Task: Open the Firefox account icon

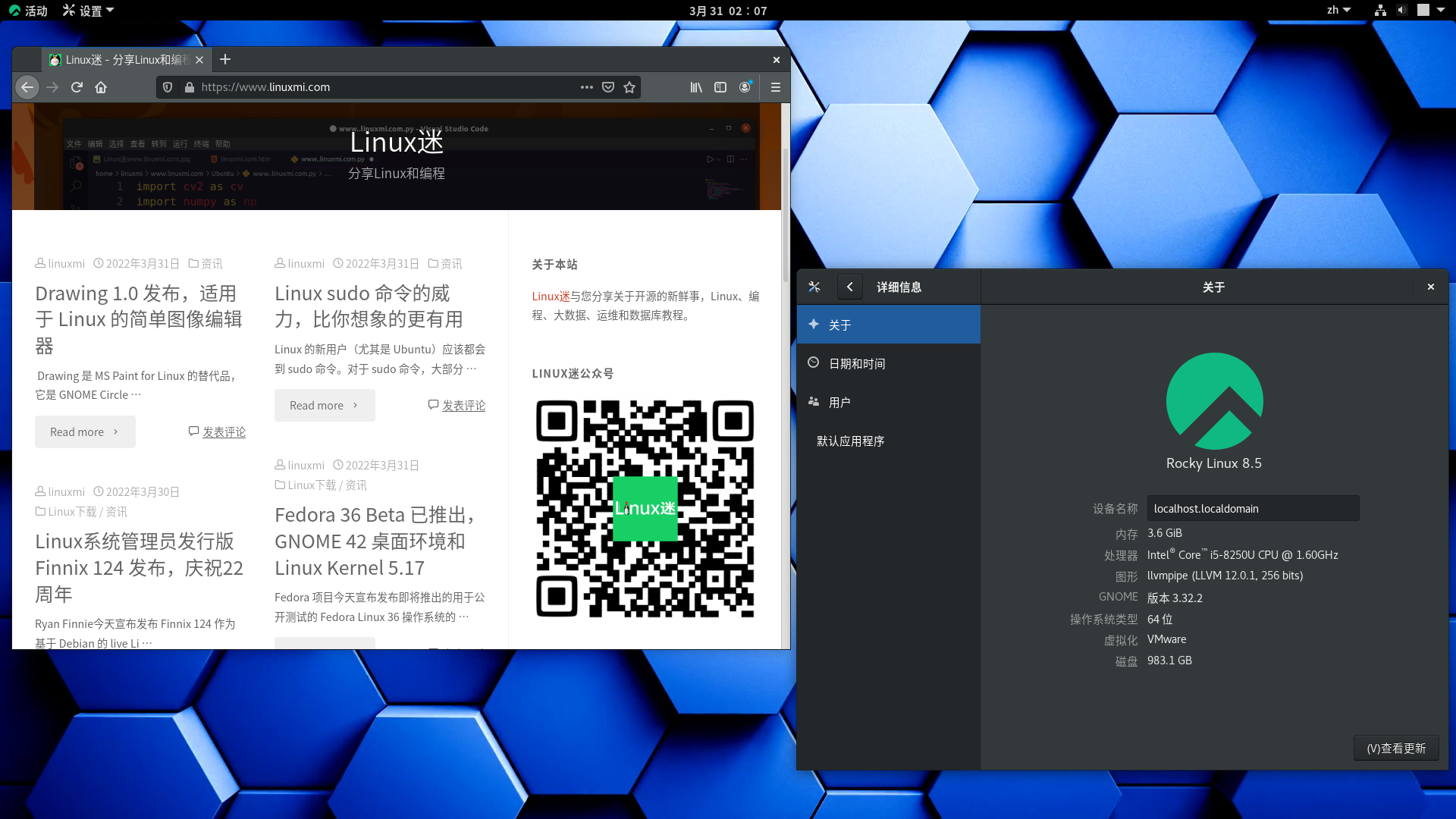Action: 745,87
